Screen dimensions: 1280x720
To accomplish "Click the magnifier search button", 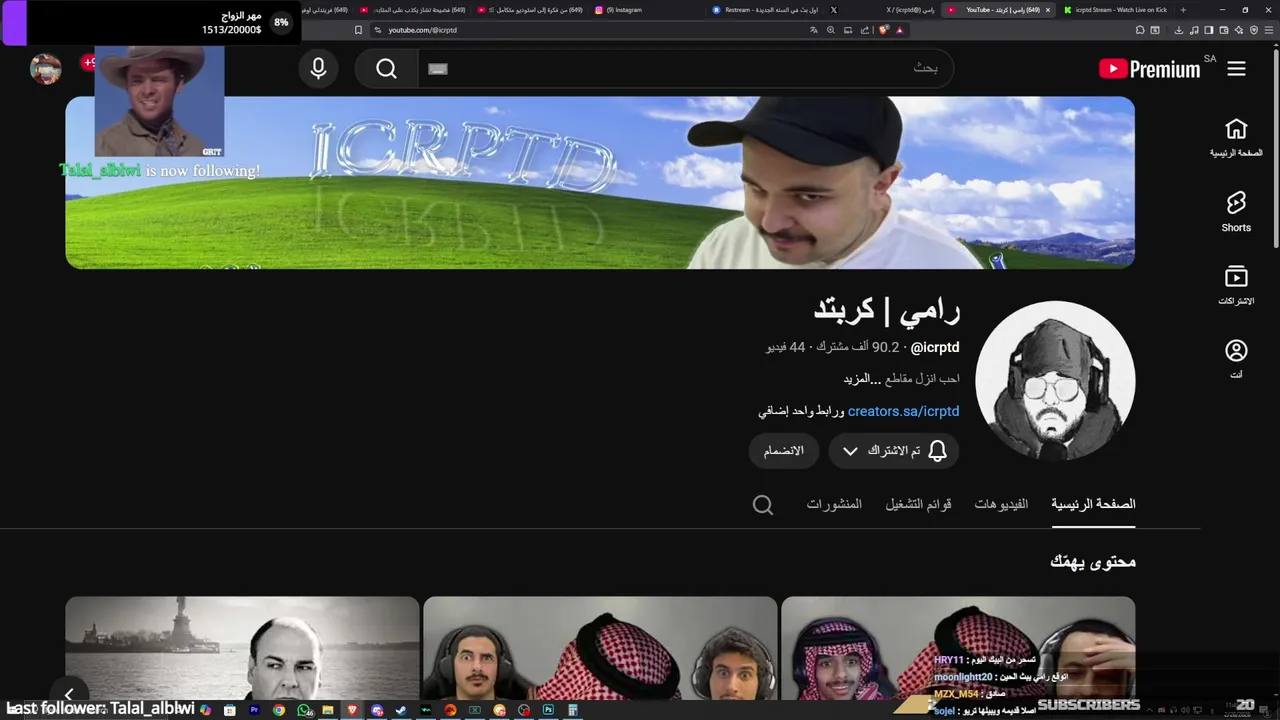I will click(x=386, y=69).
